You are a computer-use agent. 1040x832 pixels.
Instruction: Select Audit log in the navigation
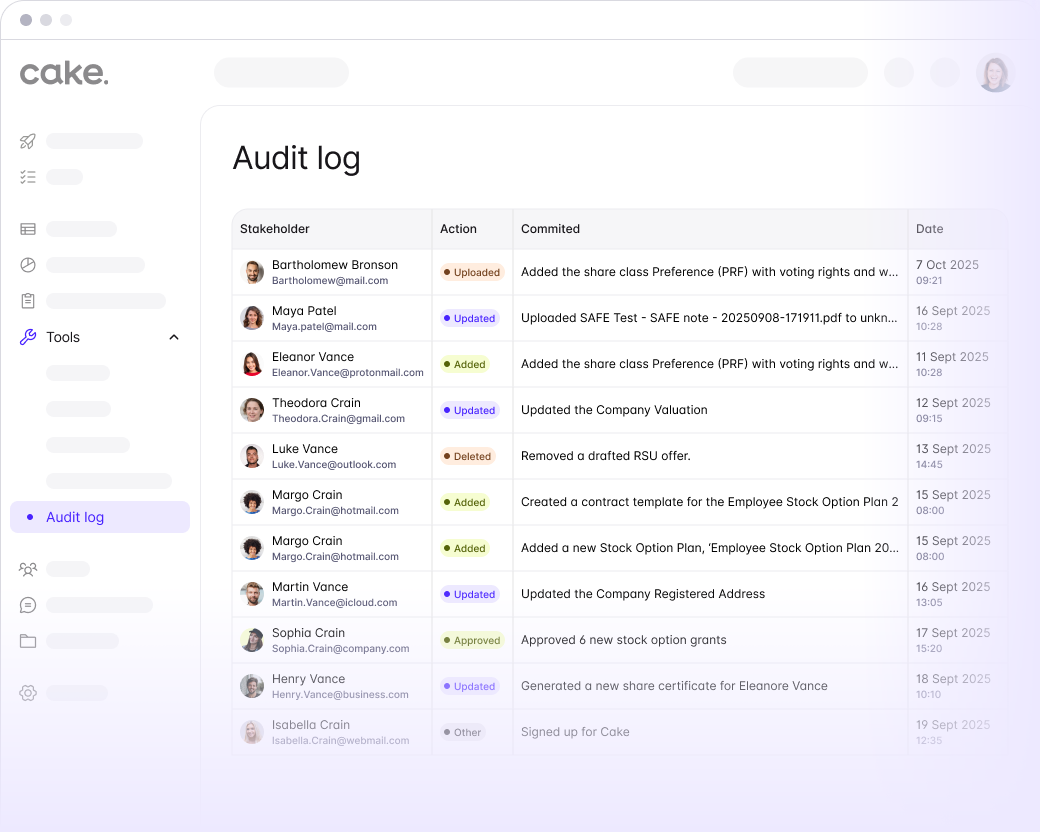point(76,517)
